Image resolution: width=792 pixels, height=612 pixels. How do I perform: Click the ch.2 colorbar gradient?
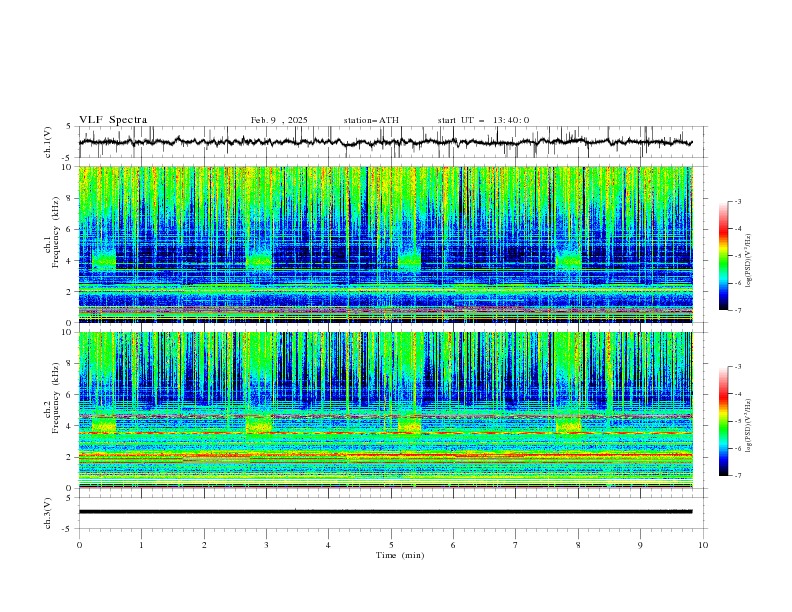click(x=723, y=421)
